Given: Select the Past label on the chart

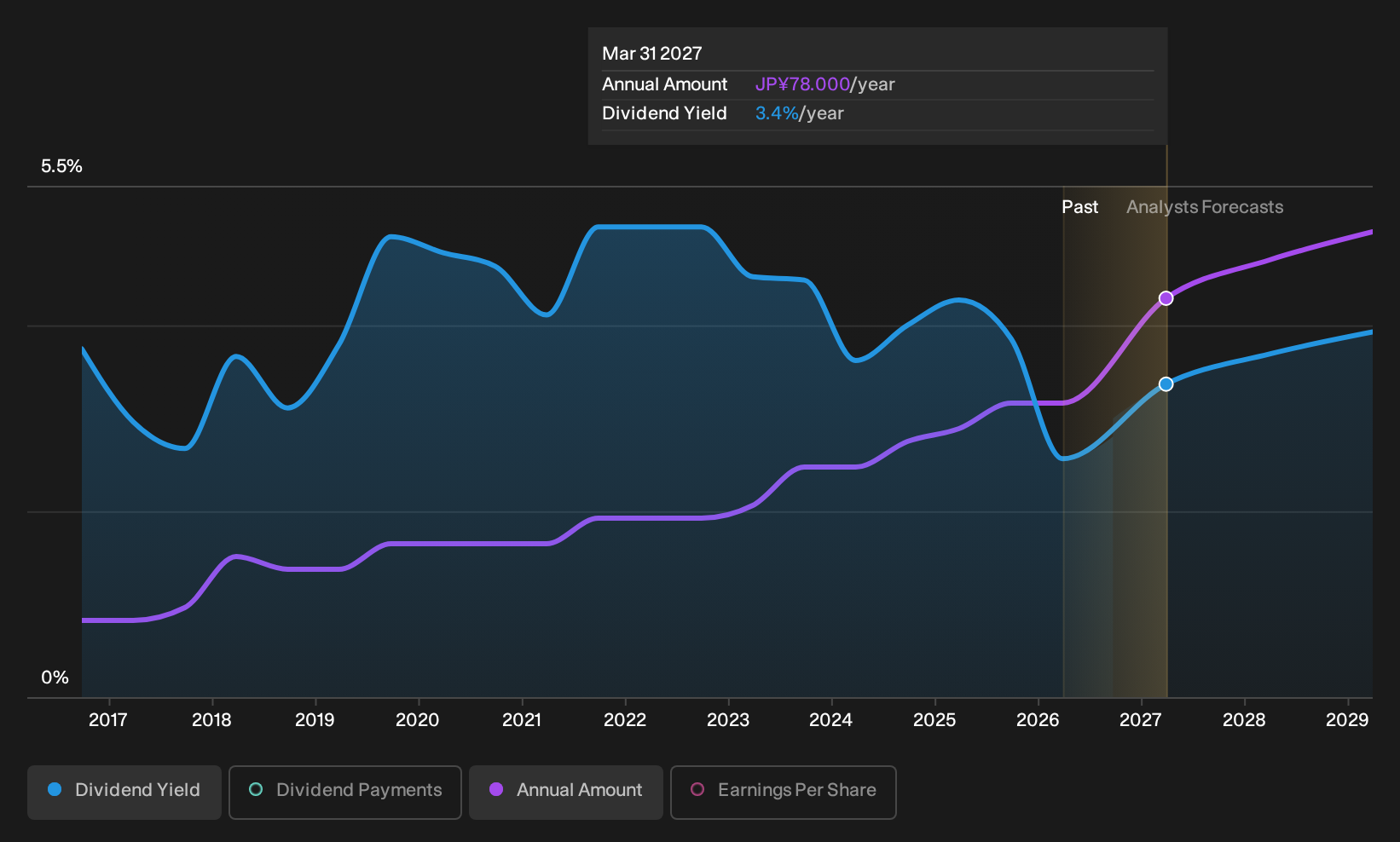Looking at the screenshot, I should click(x=1079, y=207).
